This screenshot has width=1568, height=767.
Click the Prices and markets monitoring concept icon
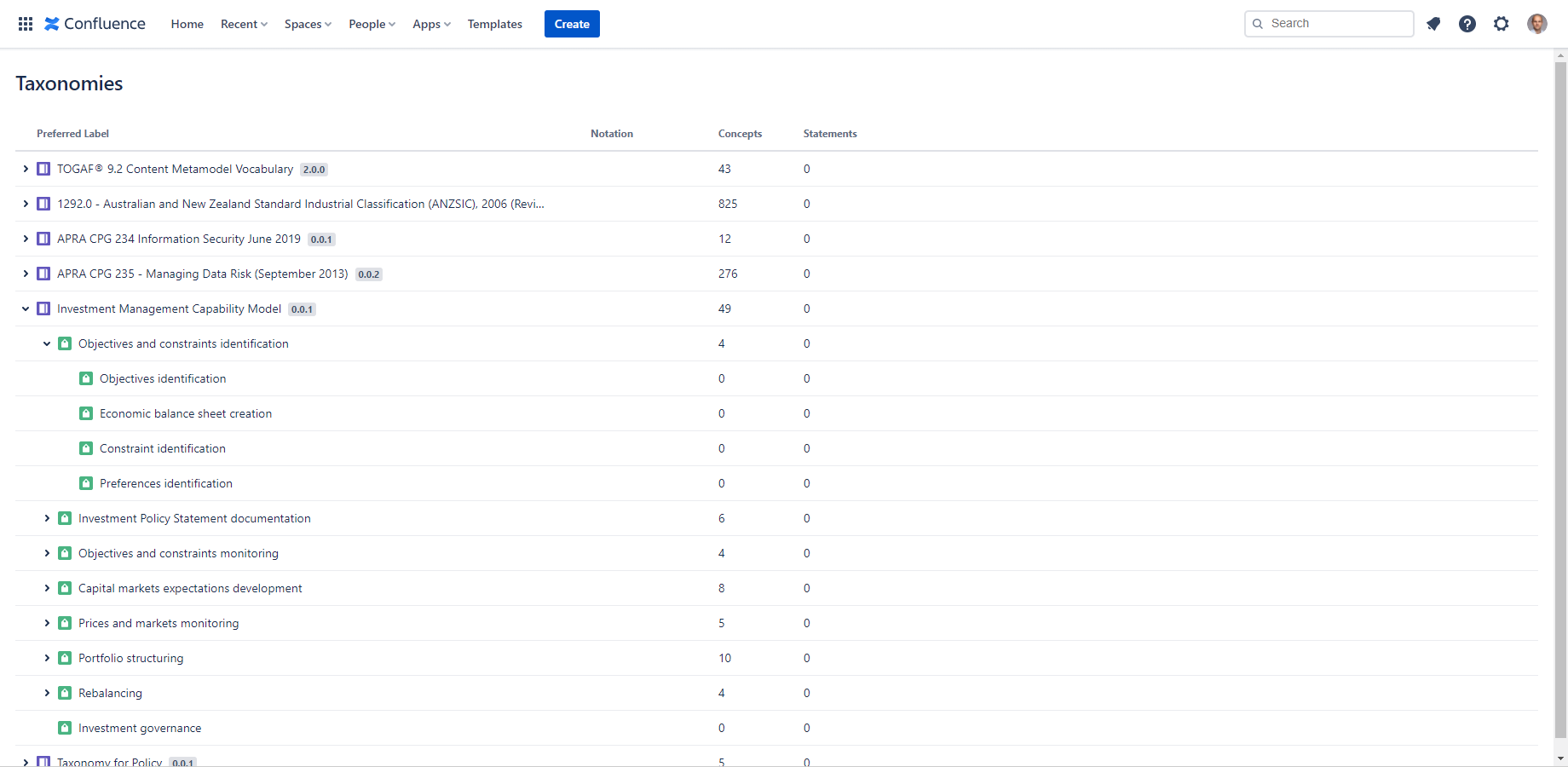pyautogui.click(x=65, y=623)
